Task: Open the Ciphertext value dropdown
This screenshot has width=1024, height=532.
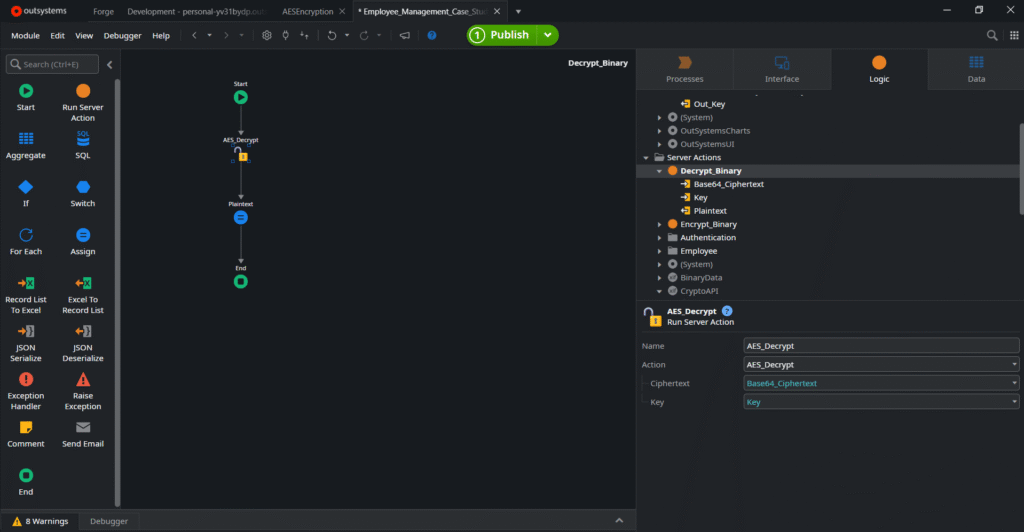Action: coord(1014,383)
